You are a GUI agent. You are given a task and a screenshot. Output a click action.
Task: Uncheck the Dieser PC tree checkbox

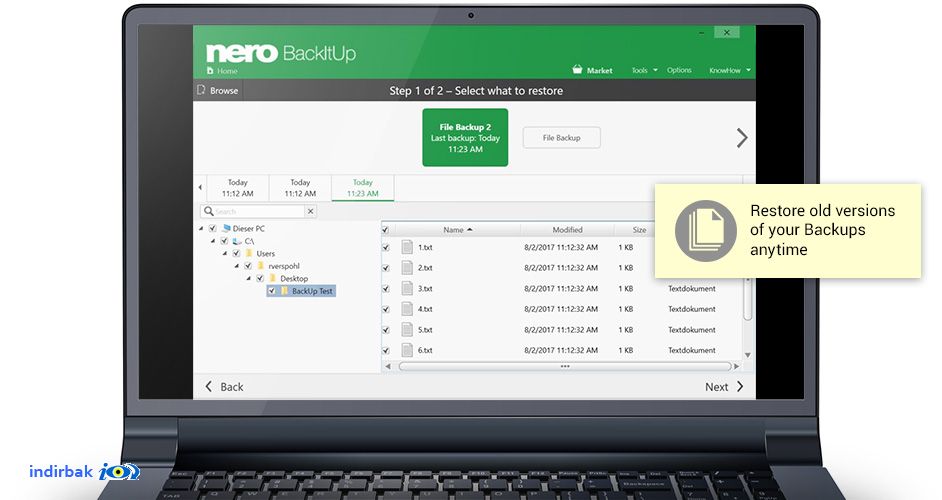212,228
